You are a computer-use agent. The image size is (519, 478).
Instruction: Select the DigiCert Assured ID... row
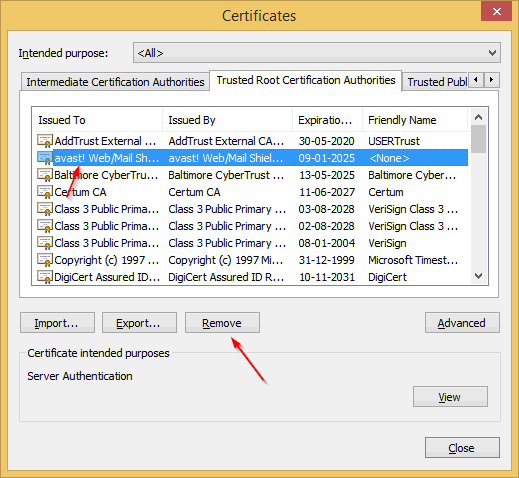point(252,277)
